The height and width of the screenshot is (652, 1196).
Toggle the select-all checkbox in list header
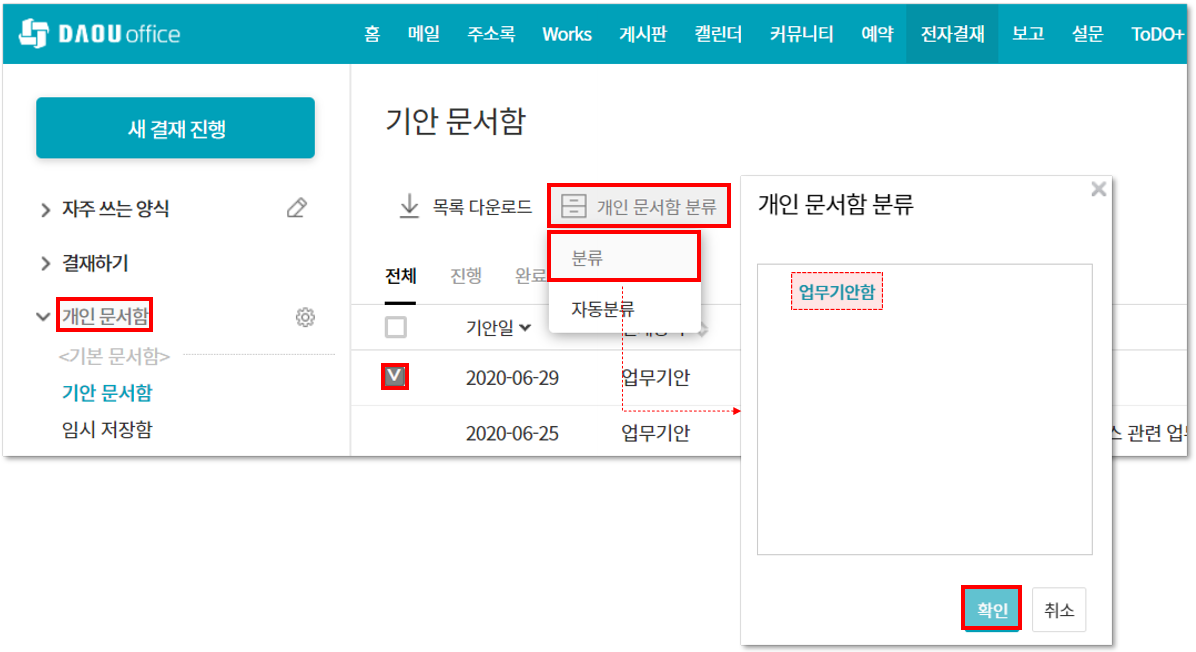(x=396, y=327)
